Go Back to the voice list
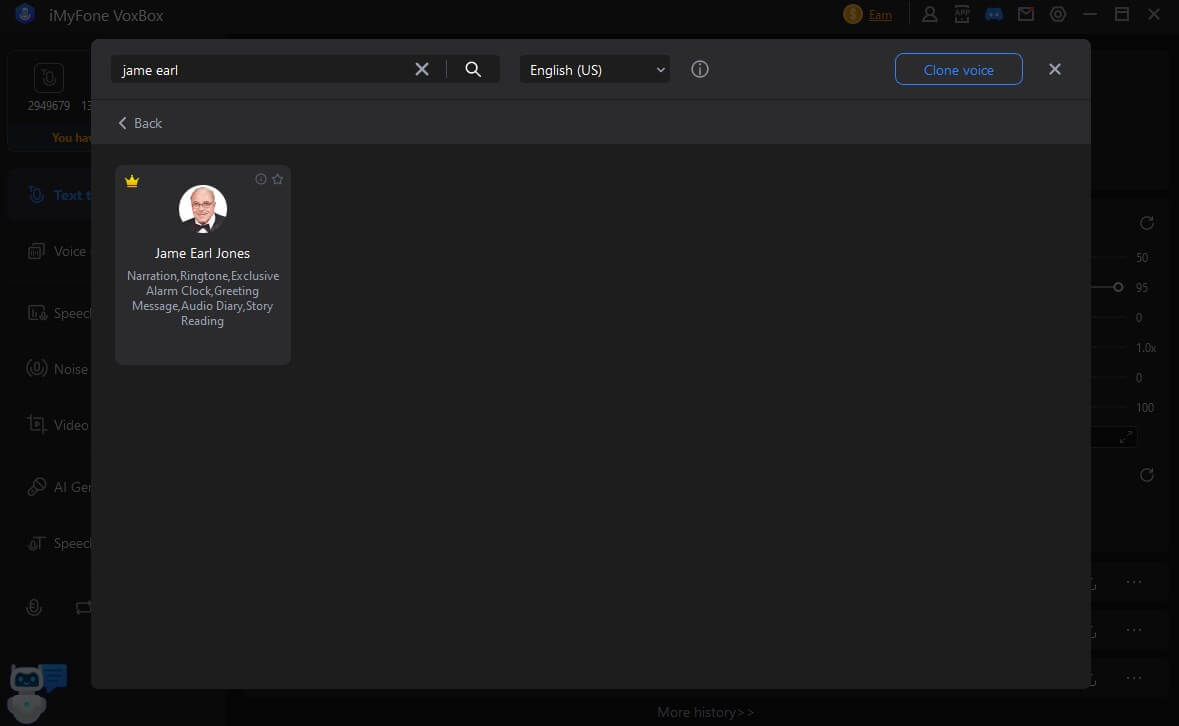 click(x=141, y=123)
